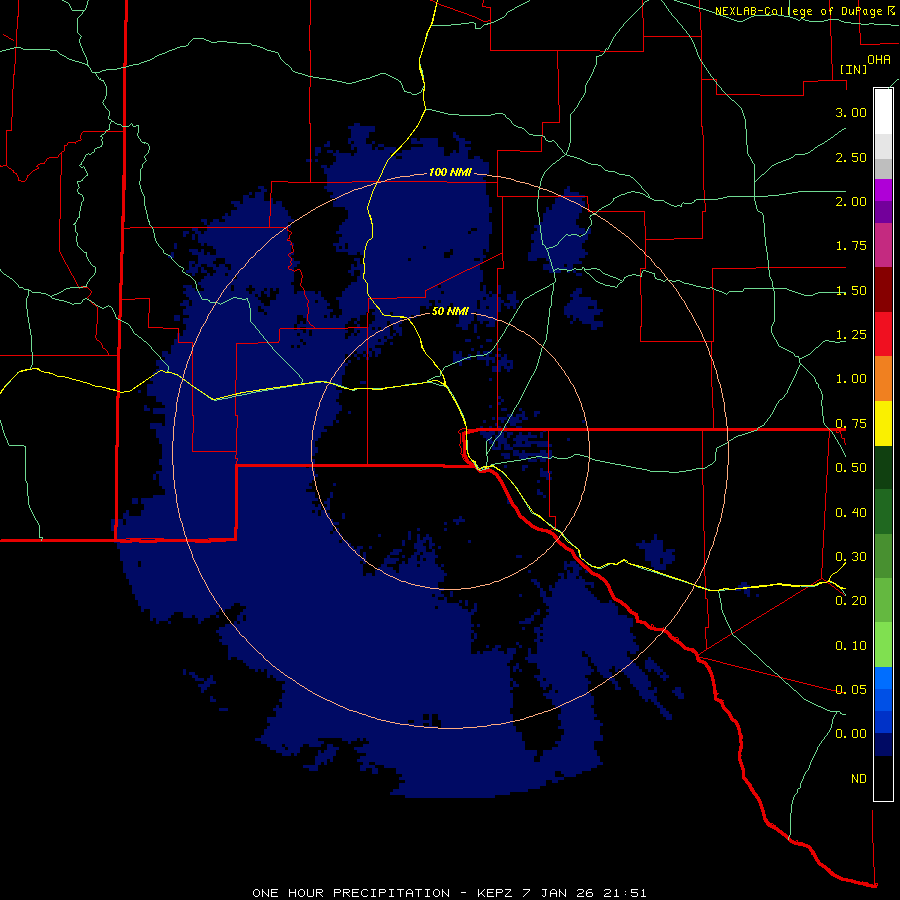Click the 0.20 legend value
This screenshot has height=900, width=900.
coord(851,601)
